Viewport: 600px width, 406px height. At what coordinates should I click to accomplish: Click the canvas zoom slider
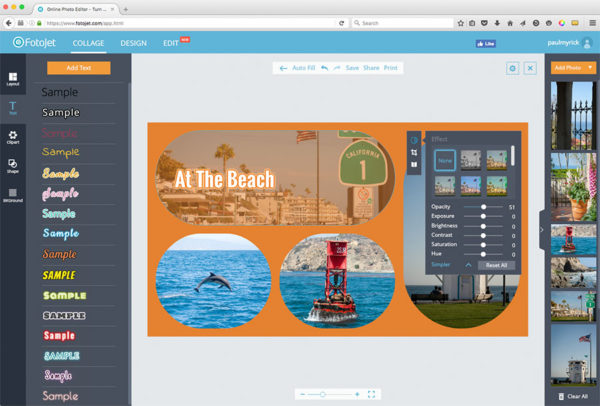pos(330,394)
